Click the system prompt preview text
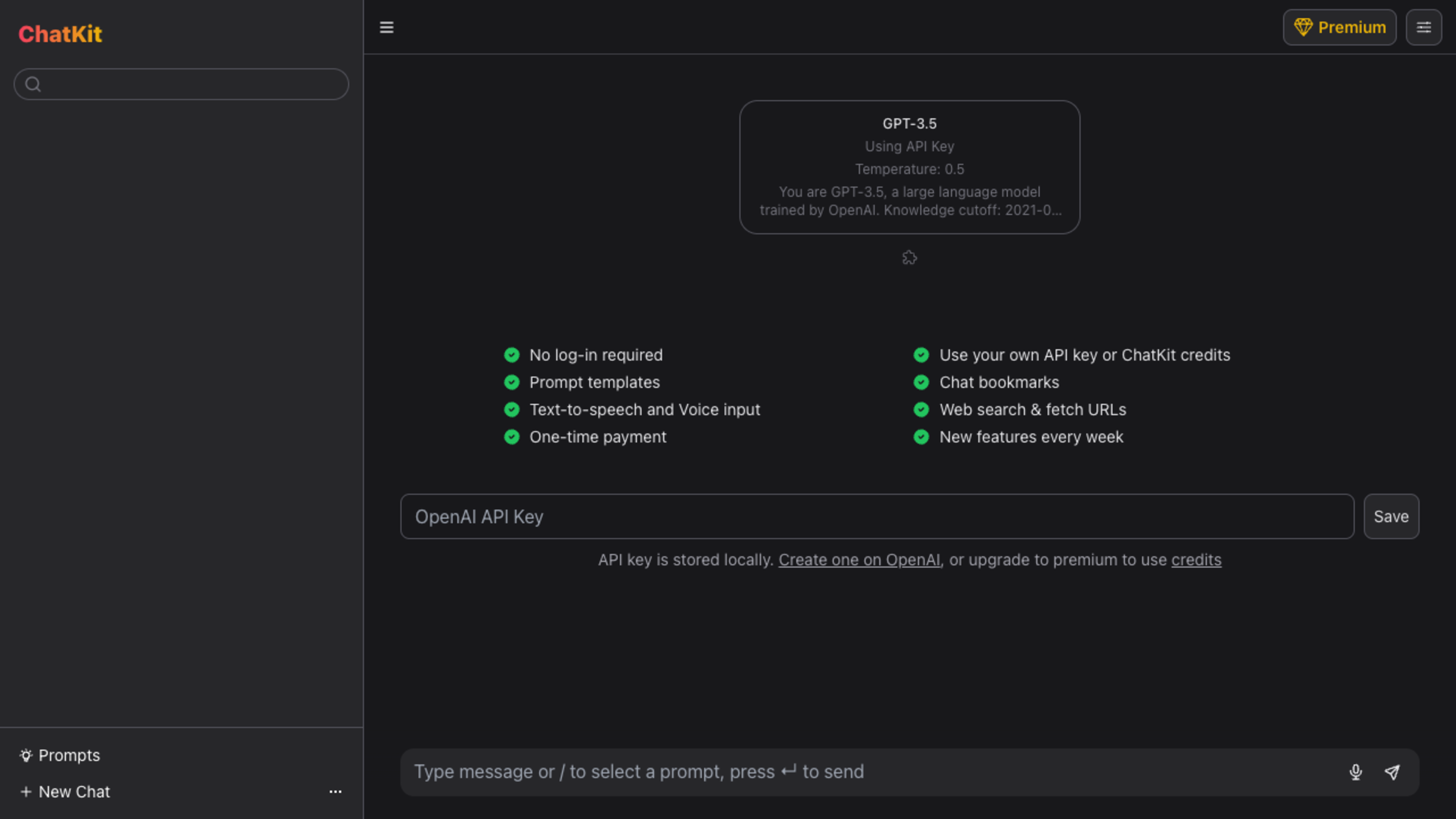The height and width of the screenshot is (819, 1456). coord(910,201)
